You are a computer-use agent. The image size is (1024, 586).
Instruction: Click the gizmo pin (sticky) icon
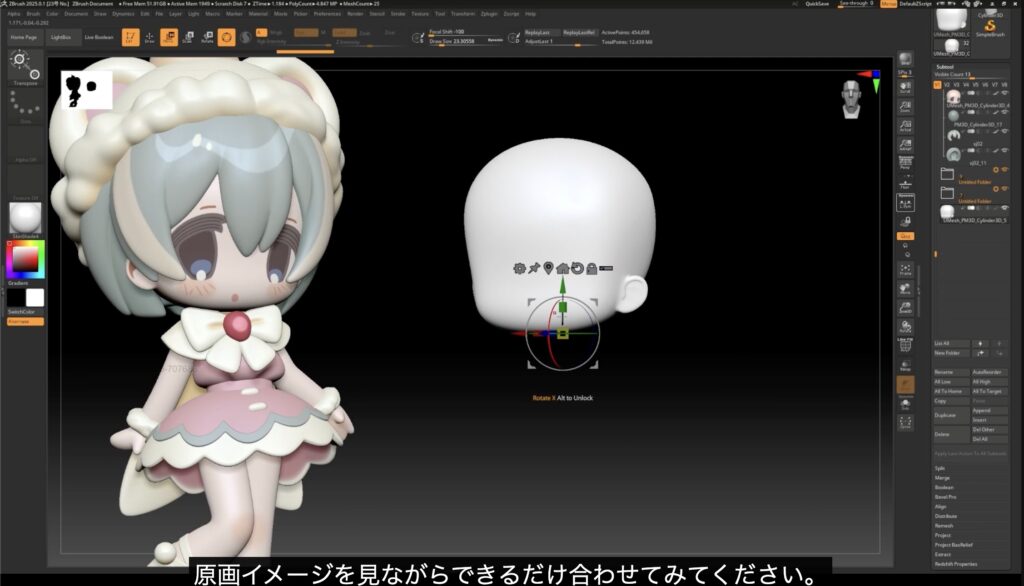[x=534, y=268]
